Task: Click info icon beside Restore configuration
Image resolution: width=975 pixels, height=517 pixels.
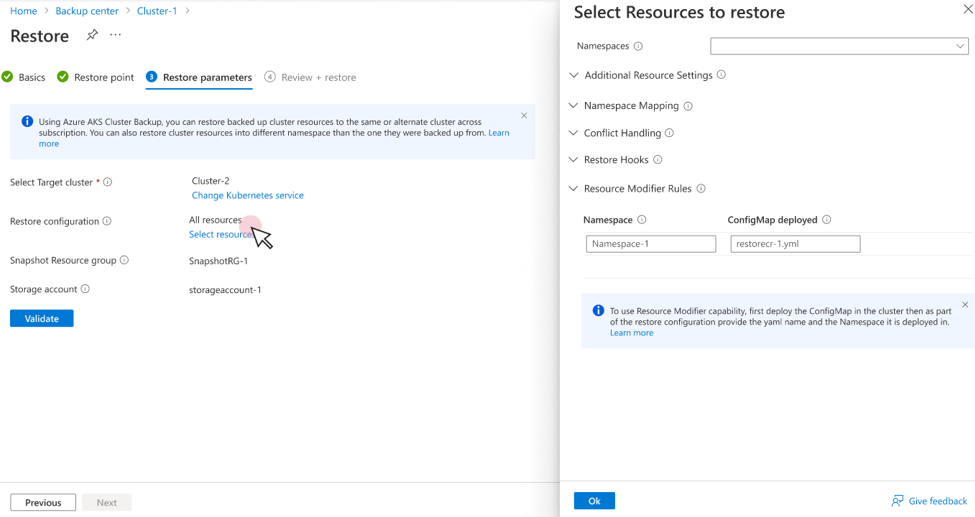Action: point(107,221)
